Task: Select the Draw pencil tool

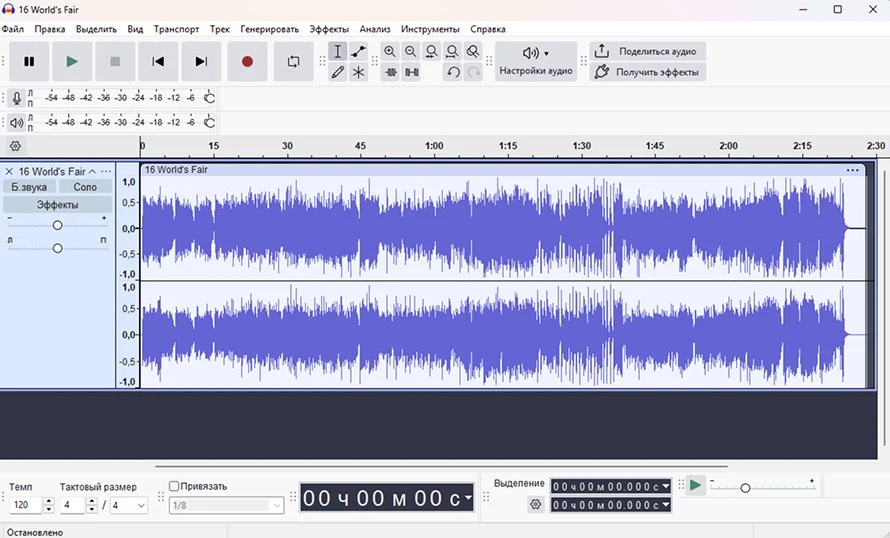Action: pyautogui.click(x=338, y=72)
